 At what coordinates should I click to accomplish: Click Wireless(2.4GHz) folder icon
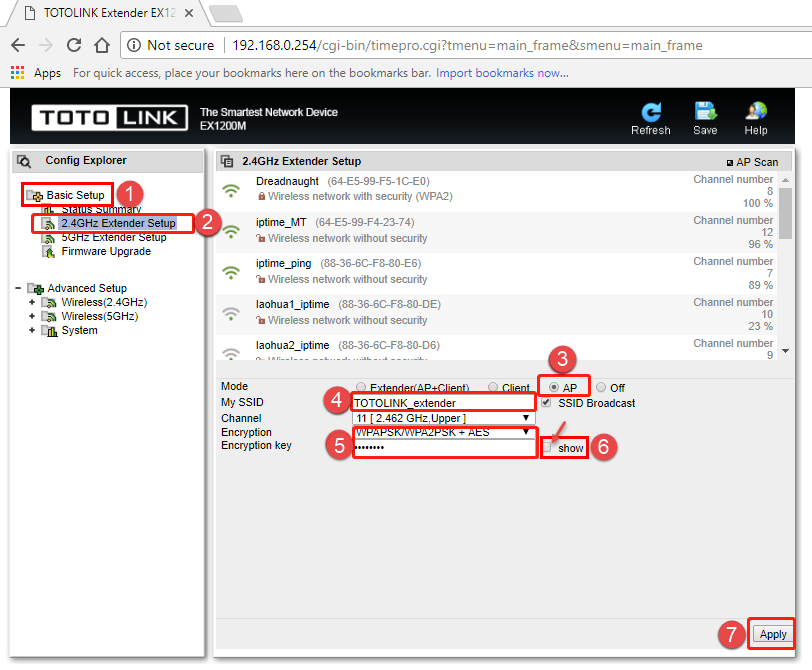[49, 302]
